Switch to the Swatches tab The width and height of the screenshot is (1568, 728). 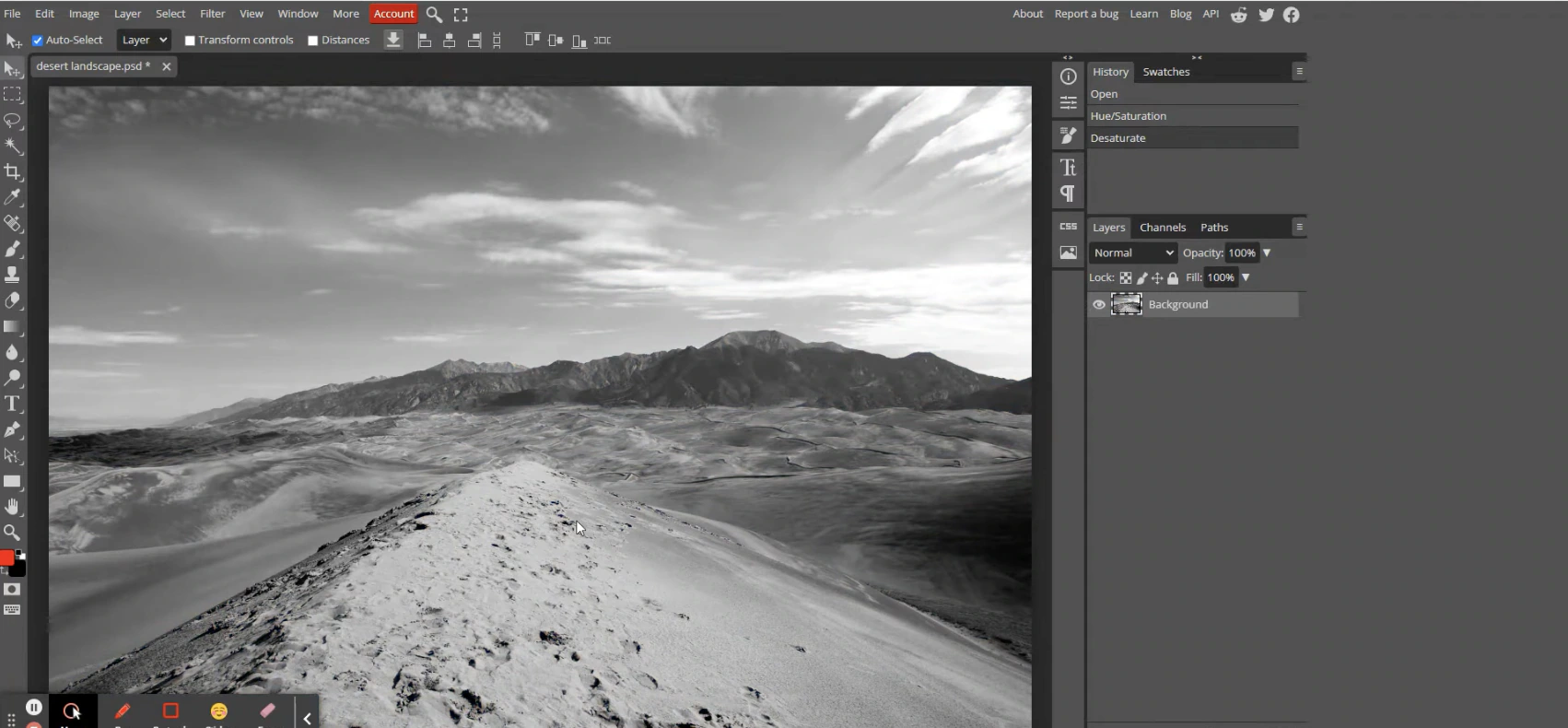click(1166, 72)
